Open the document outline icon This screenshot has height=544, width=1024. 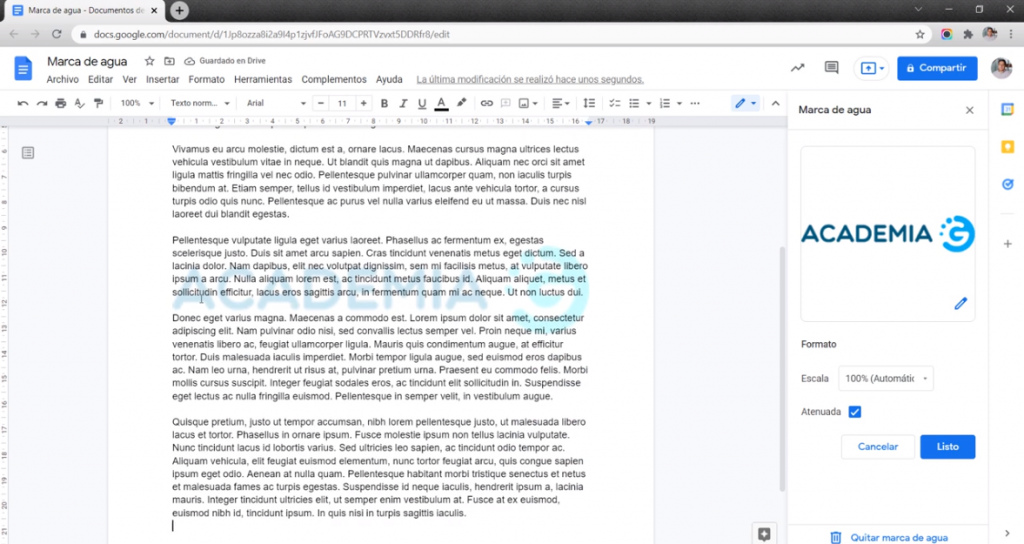(x=28, y=152)
